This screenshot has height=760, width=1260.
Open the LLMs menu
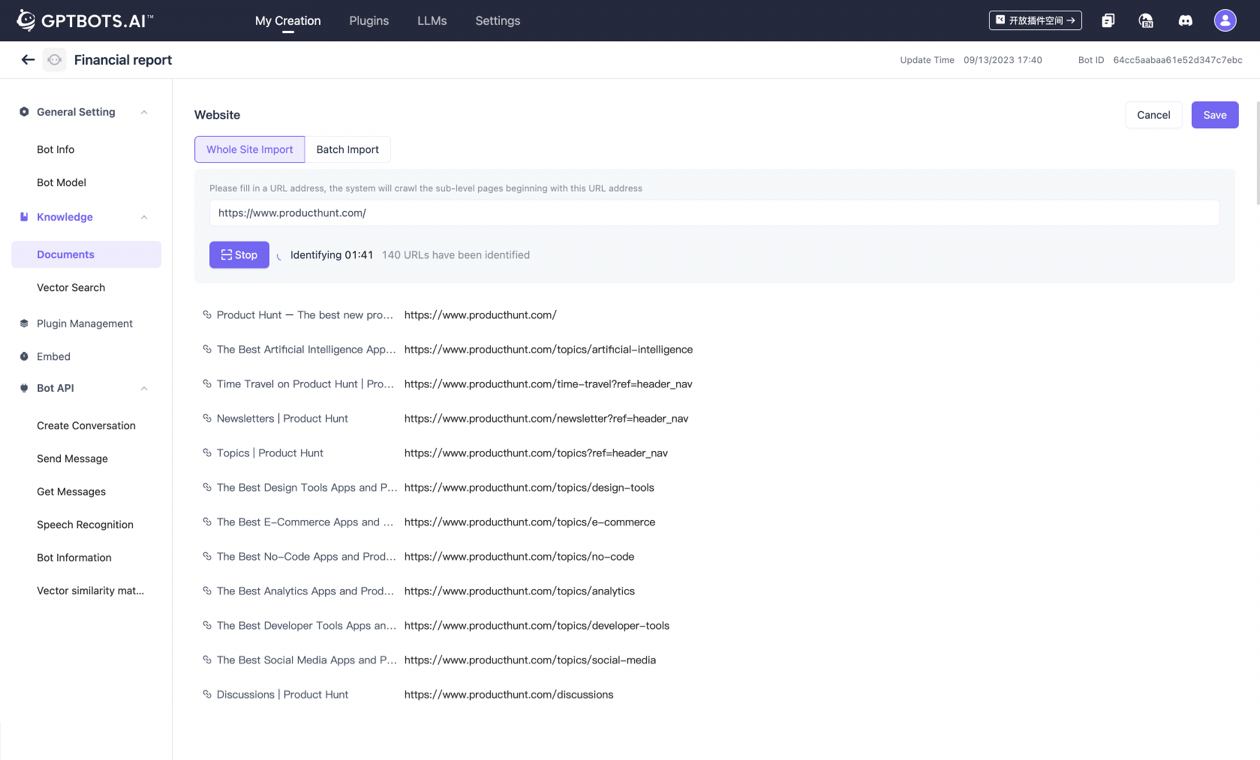point(432,20)
